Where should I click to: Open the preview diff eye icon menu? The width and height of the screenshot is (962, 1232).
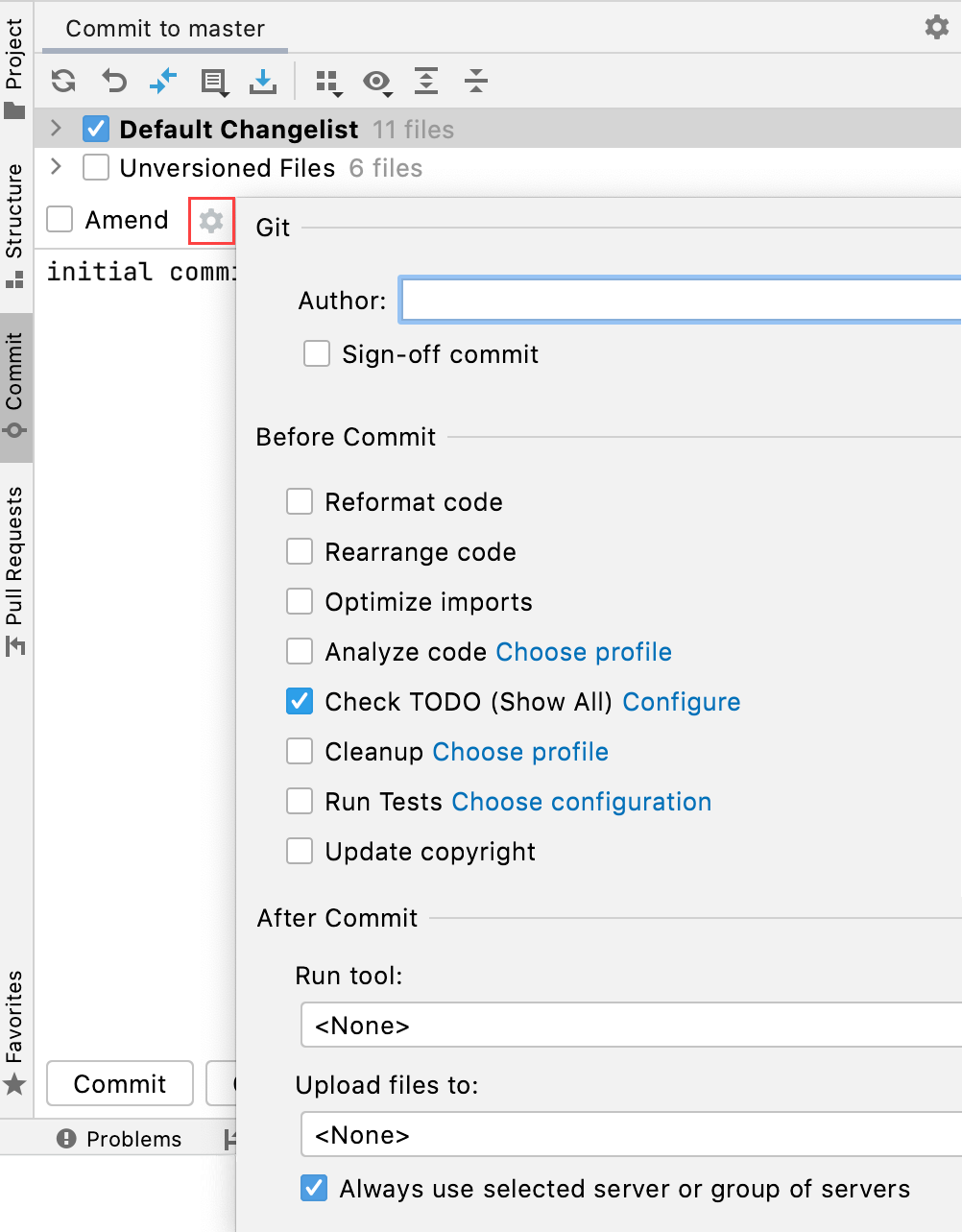377,82
